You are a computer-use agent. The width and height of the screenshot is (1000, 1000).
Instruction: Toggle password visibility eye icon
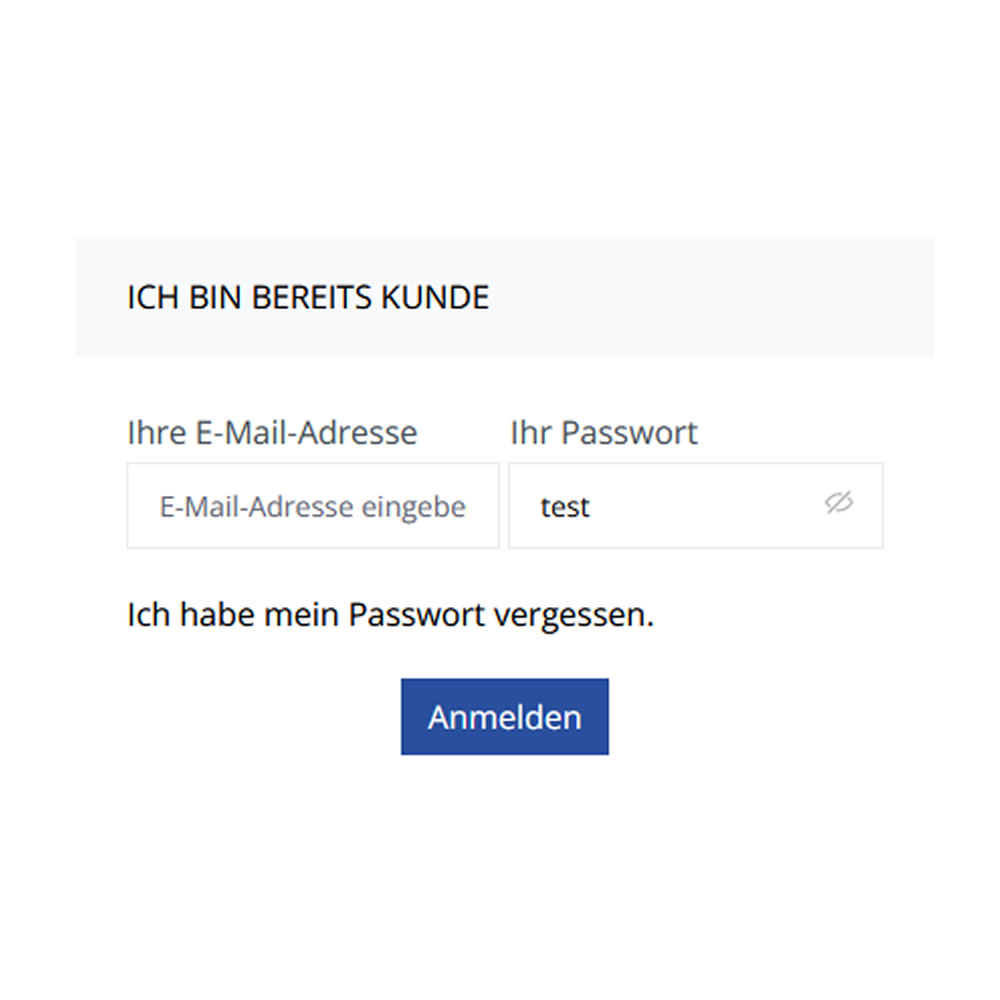[838, 503]
